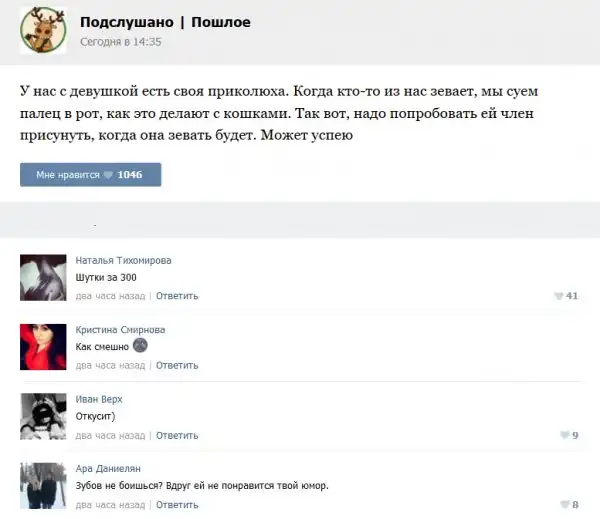Reply to Иван Верх via Ответить

(177, 436)
